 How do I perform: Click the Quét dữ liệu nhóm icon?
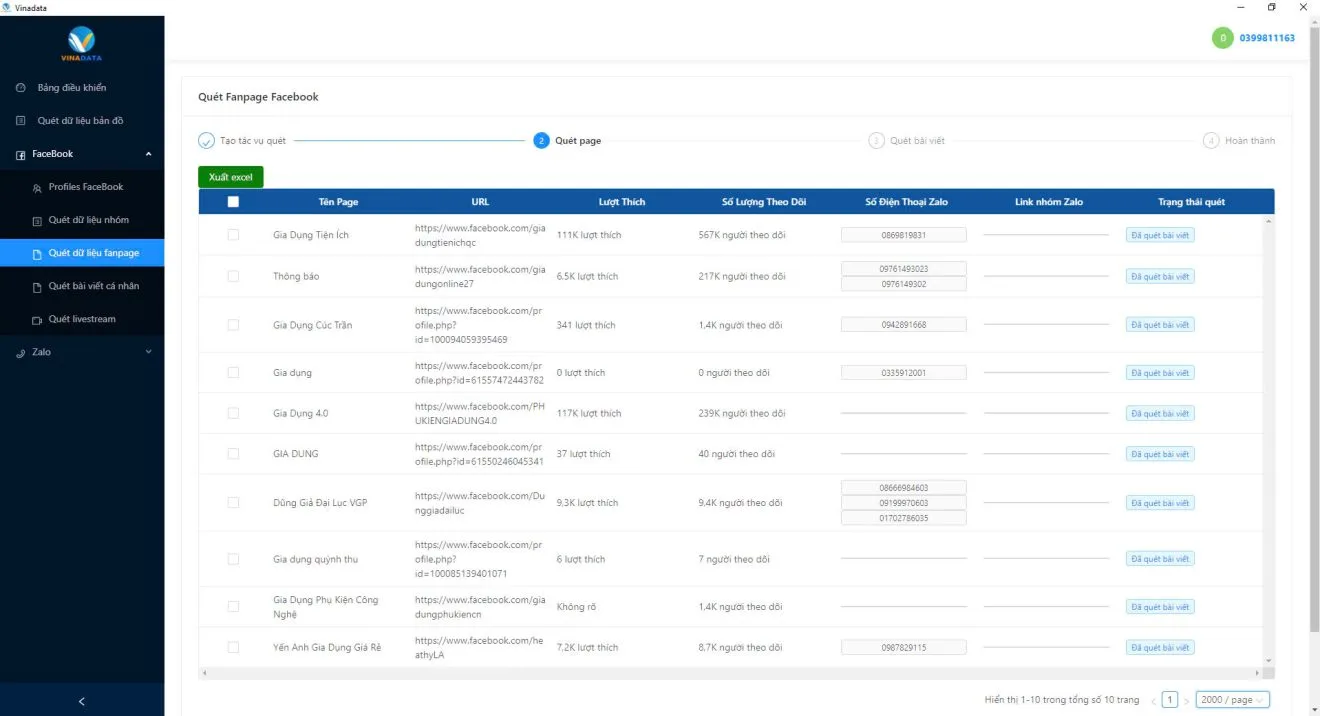pos(37,220)
